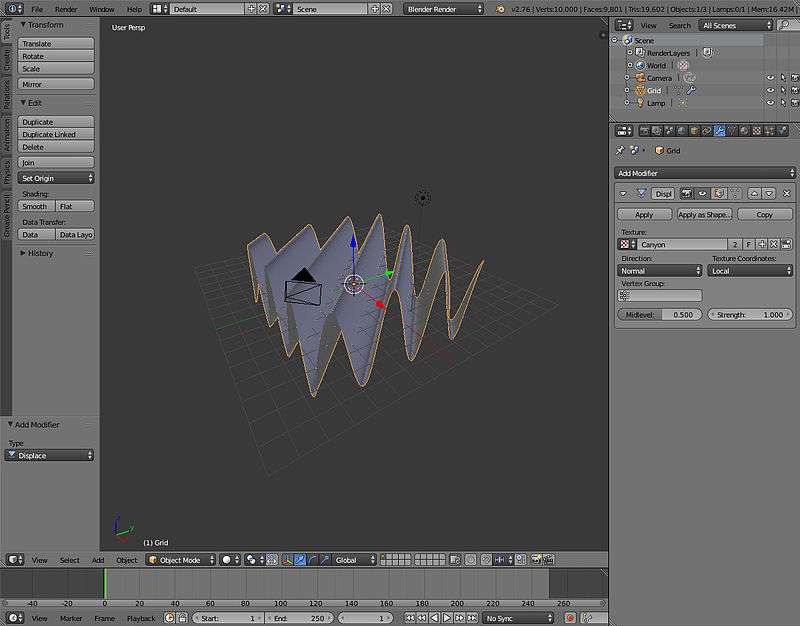Unlink the Canyon texture with its X icon
The height and width of the screenshot is (626, 800).
coord(774,244)
